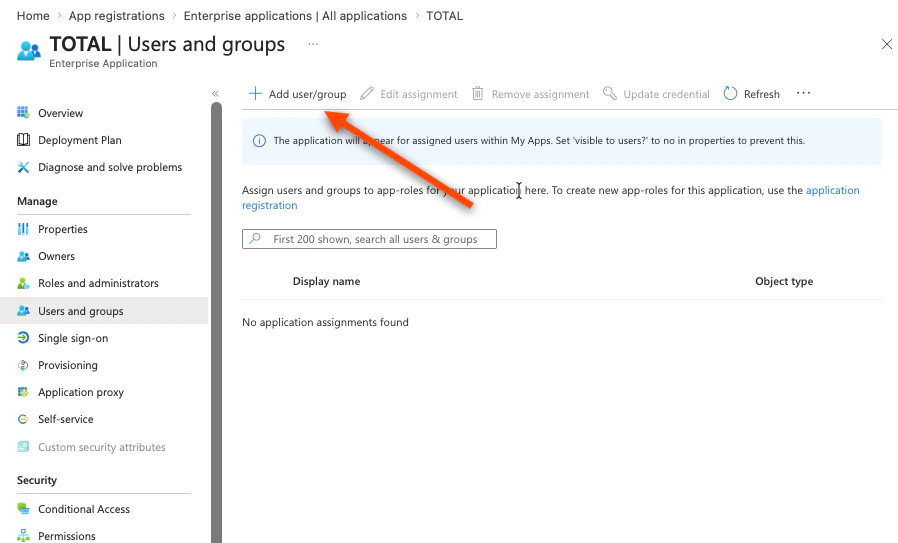
Task: Click the circular Refresh icon
Action: 730,93
